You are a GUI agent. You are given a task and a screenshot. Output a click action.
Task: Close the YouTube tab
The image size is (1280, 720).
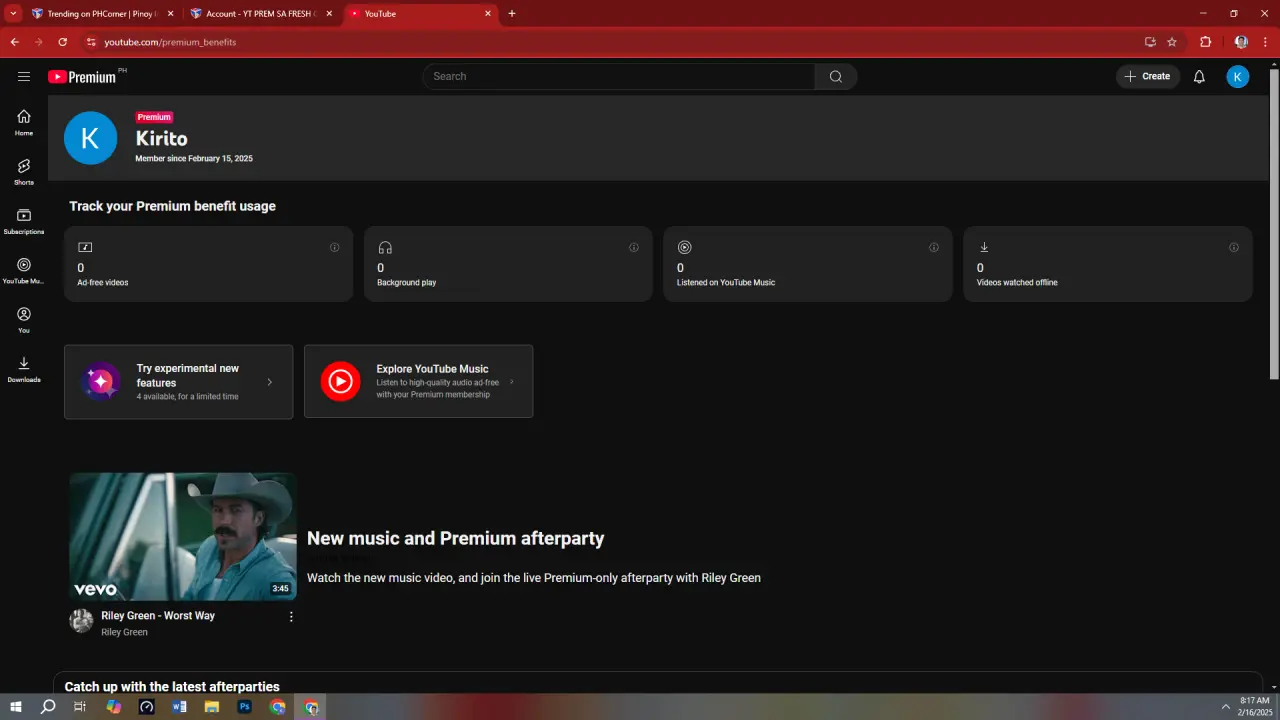(x=488, y=14)
